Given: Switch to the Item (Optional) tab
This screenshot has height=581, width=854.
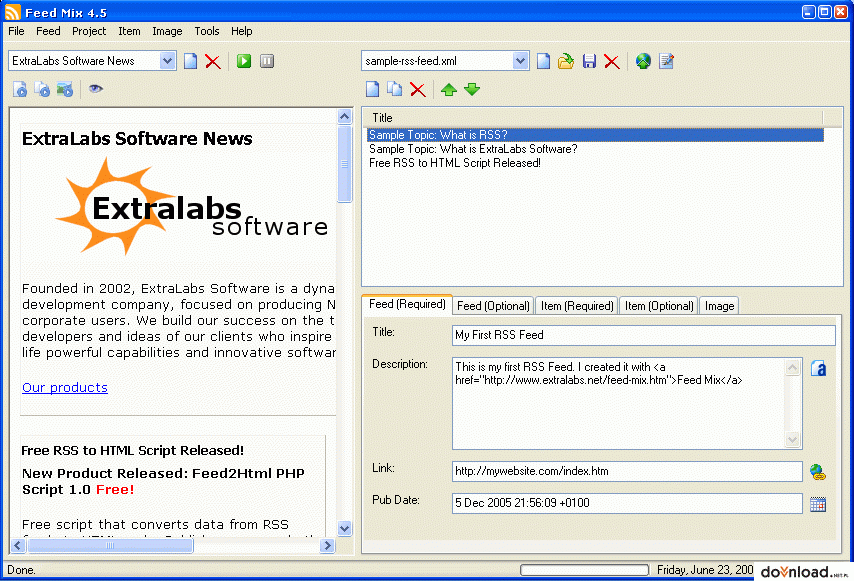Looking at the screenshot, I should (659, 306).
